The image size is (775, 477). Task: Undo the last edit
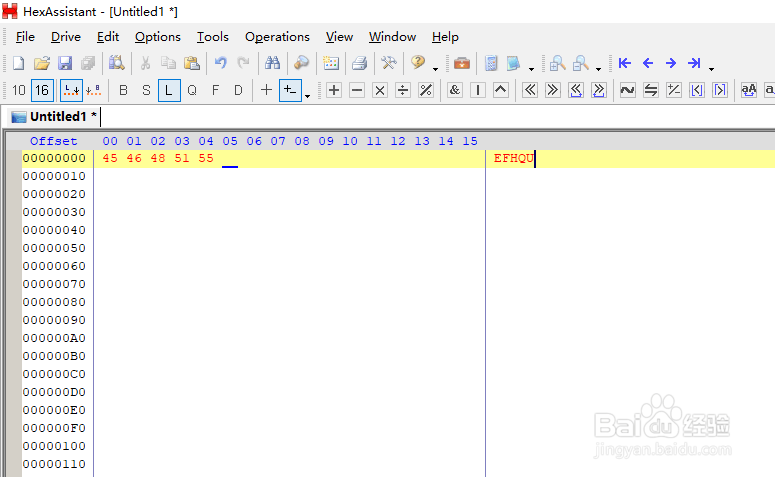(x=220, y=63)
